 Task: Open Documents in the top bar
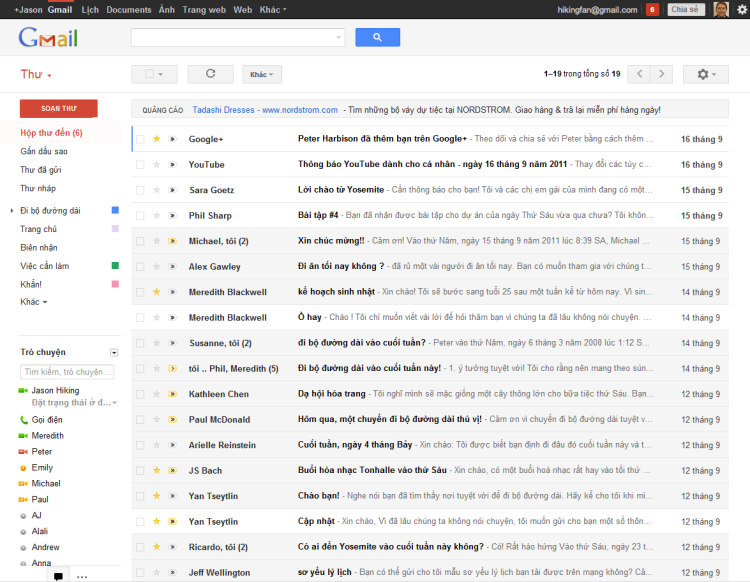pos(129,10)
